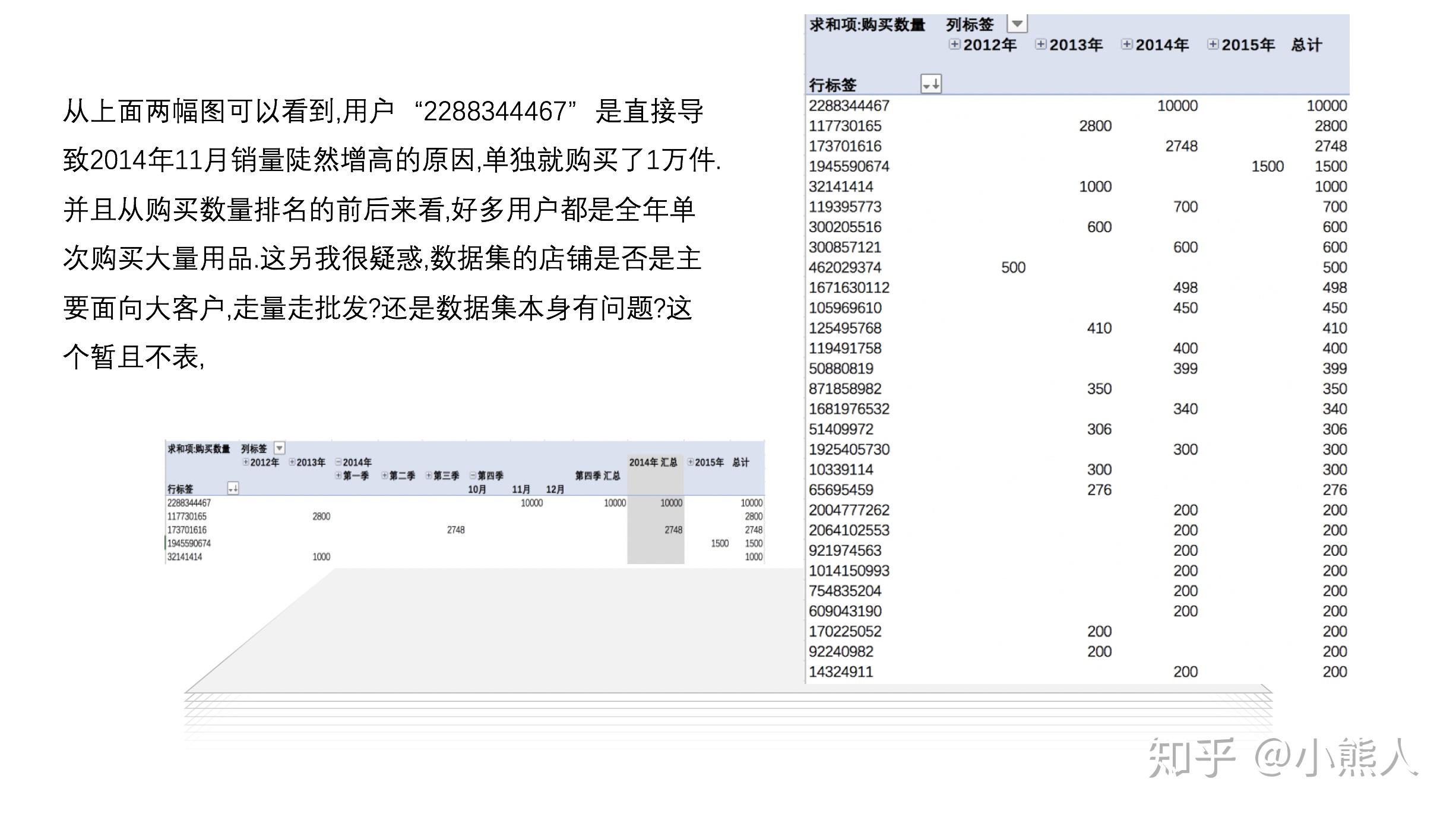Open the 行标签 sort dropdown in the large pivot table
Screen dimensions: 1456x817
pos(931,84)
